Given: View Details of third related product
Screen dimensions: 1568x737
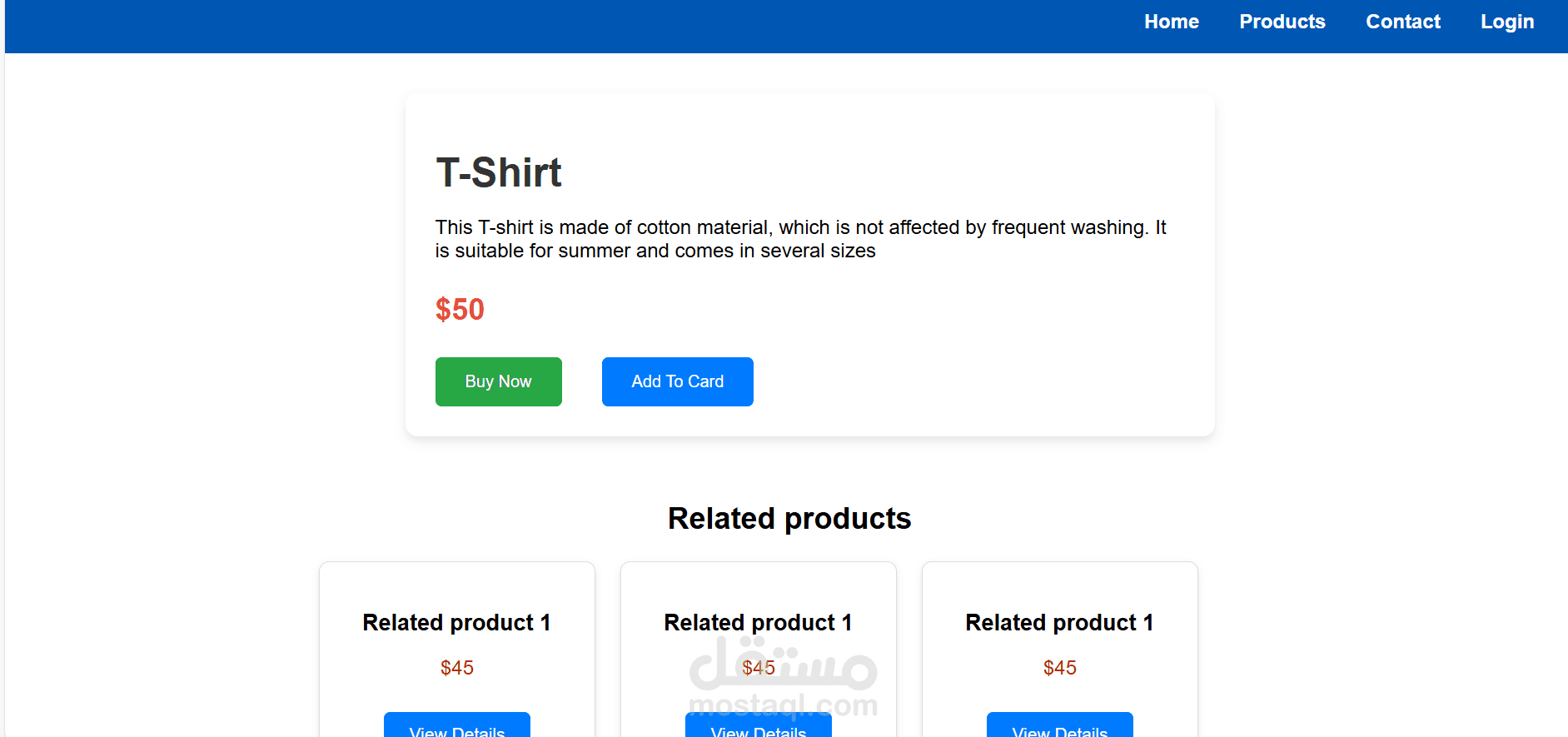Looking at the screenshot, I should coord(1059,725).
